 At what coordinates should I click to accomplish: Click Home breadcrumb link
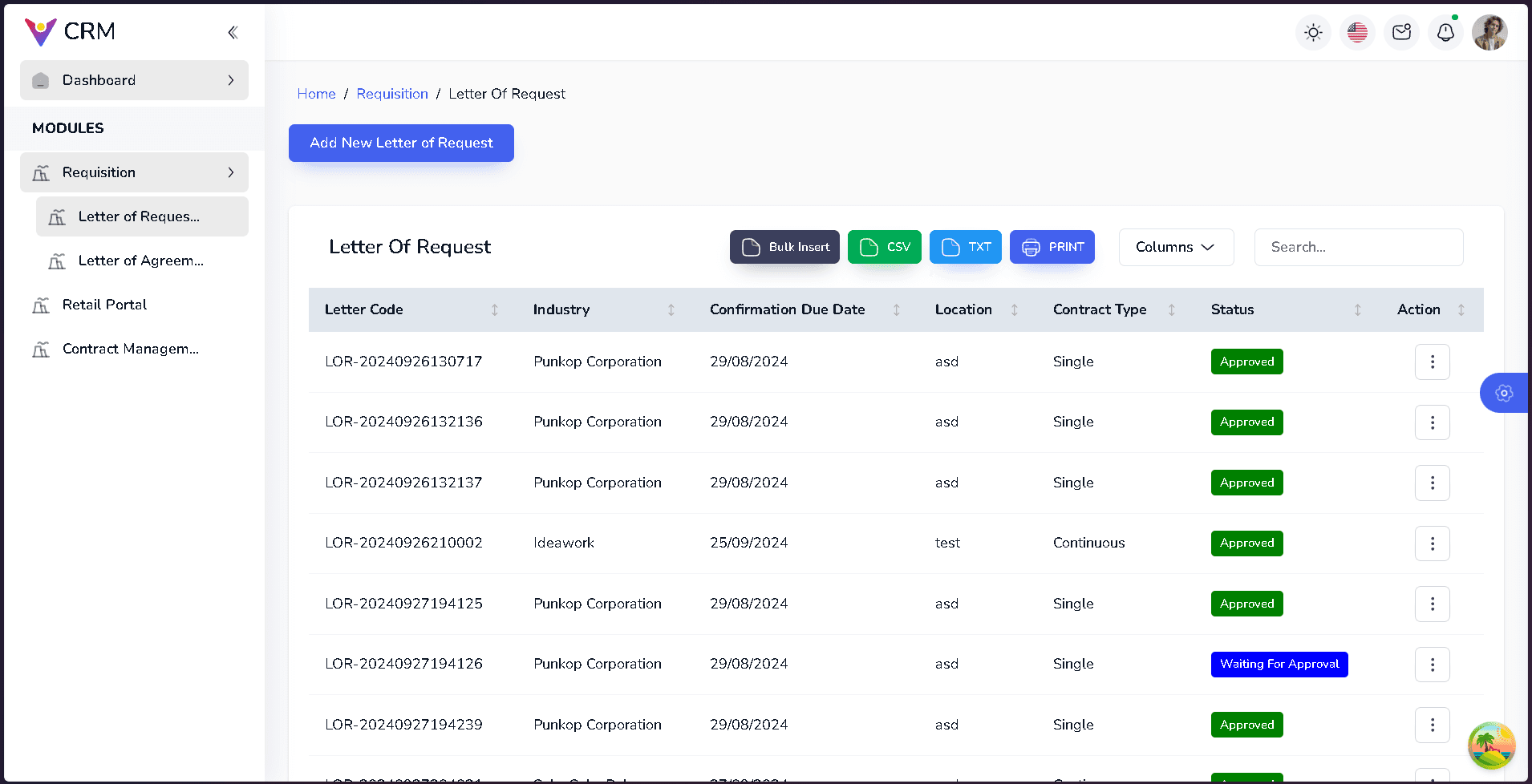point(316,94)
